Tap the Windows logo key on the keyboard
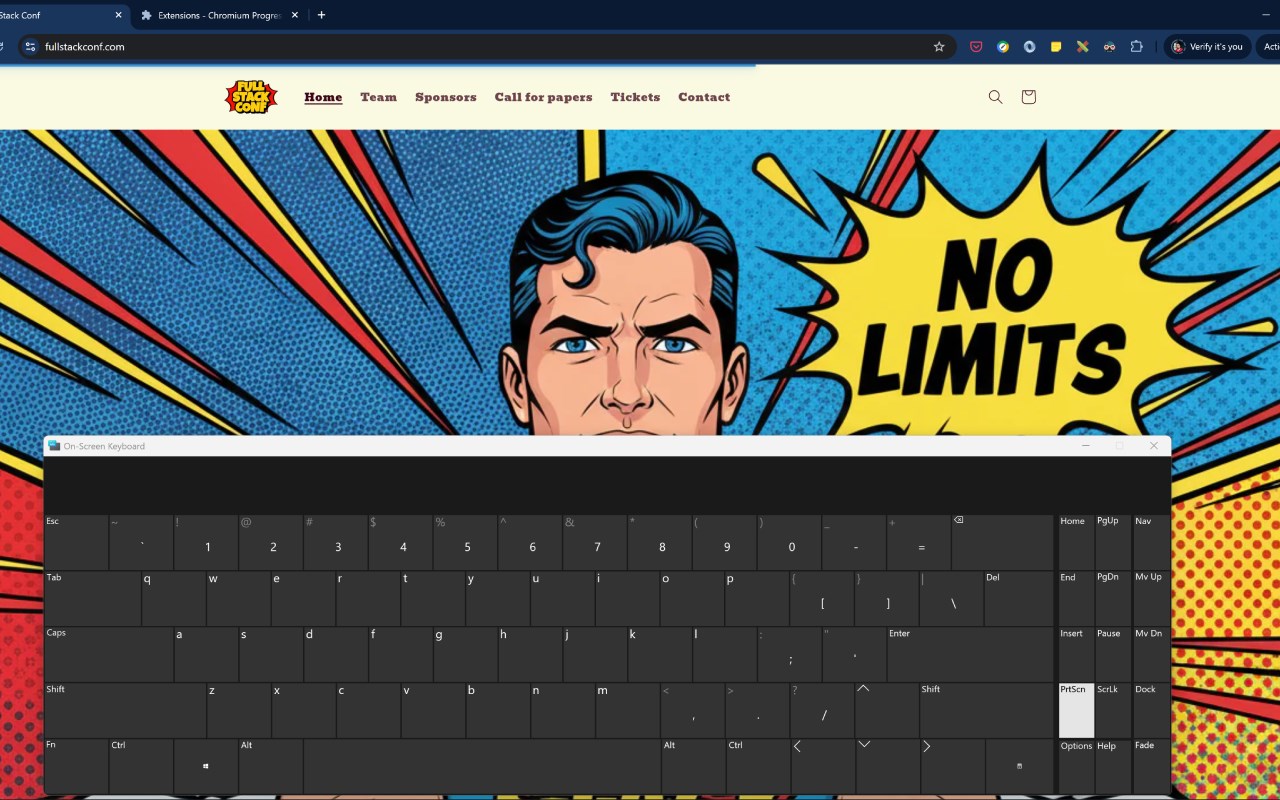Screen dimensions: 1280x800 coord(206,766)
